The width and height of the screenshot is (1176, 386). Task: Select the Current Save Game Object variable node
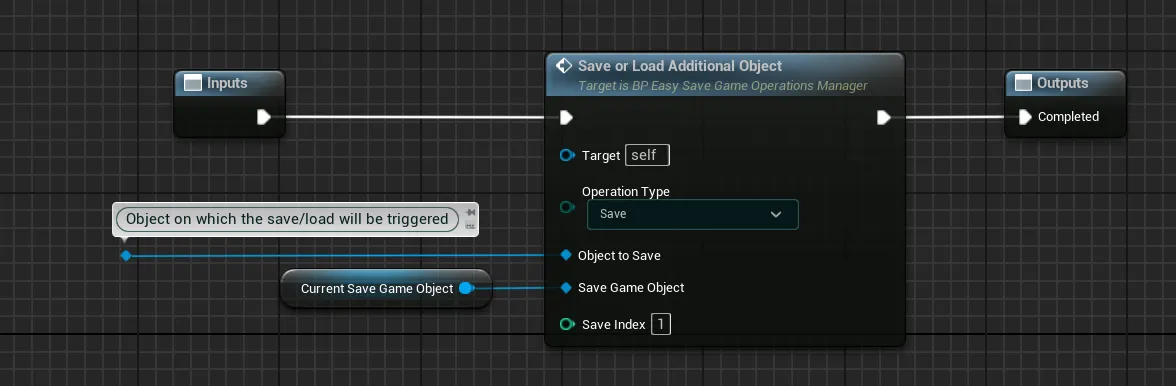(x=386, y=289)
